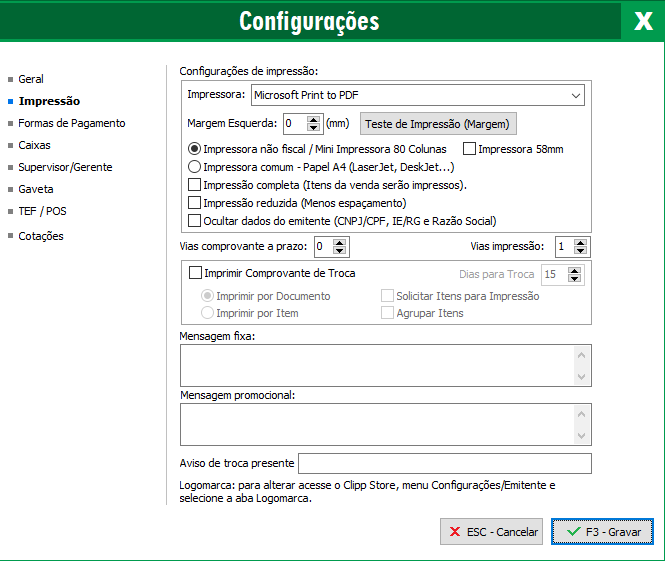The height and width of the screenshot is (561, 665).
Task: Check Impressão completa option
Action: tap(195, 185)
